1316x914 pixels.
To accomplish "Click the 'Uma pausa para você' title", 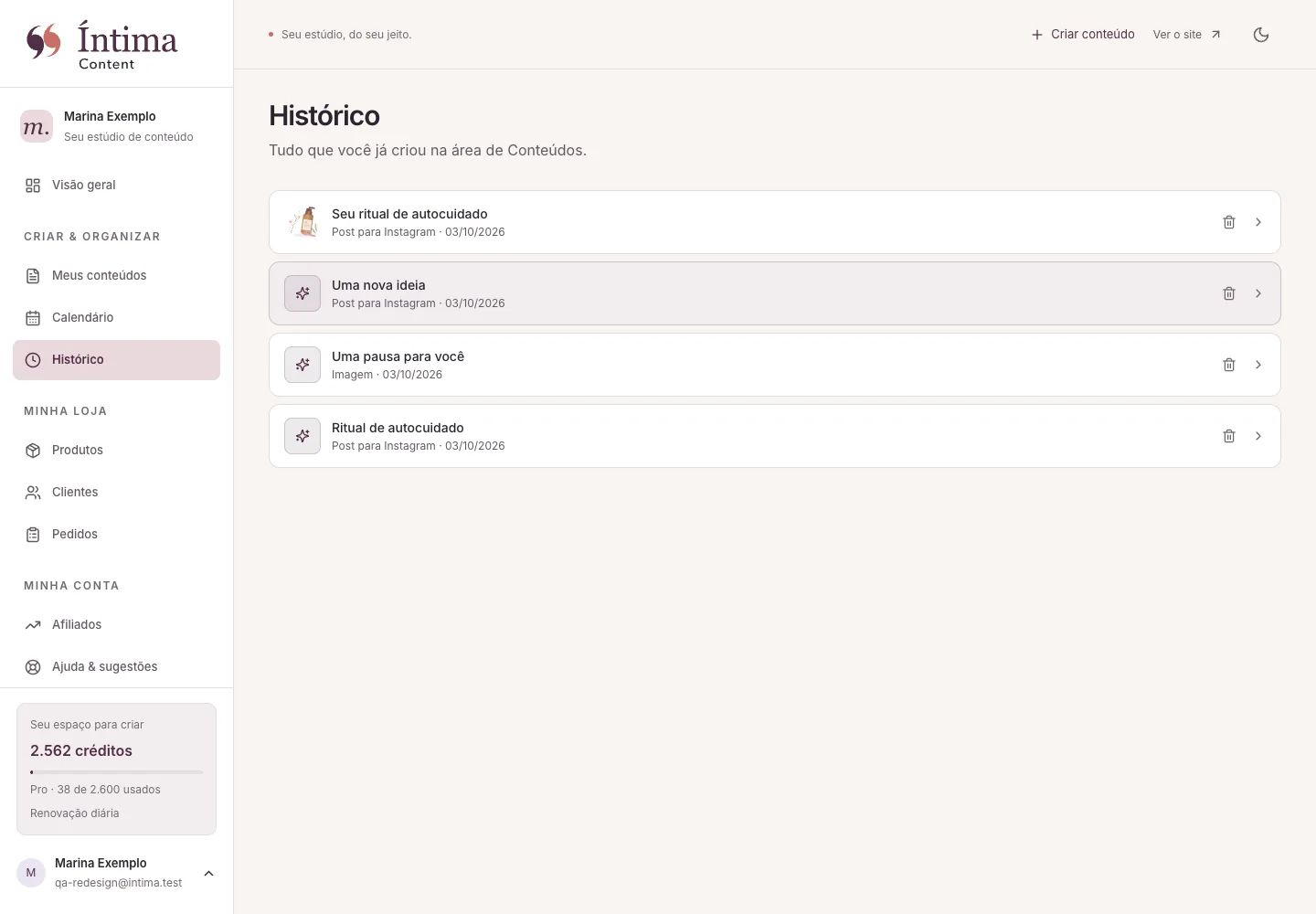I will [398, 356].
